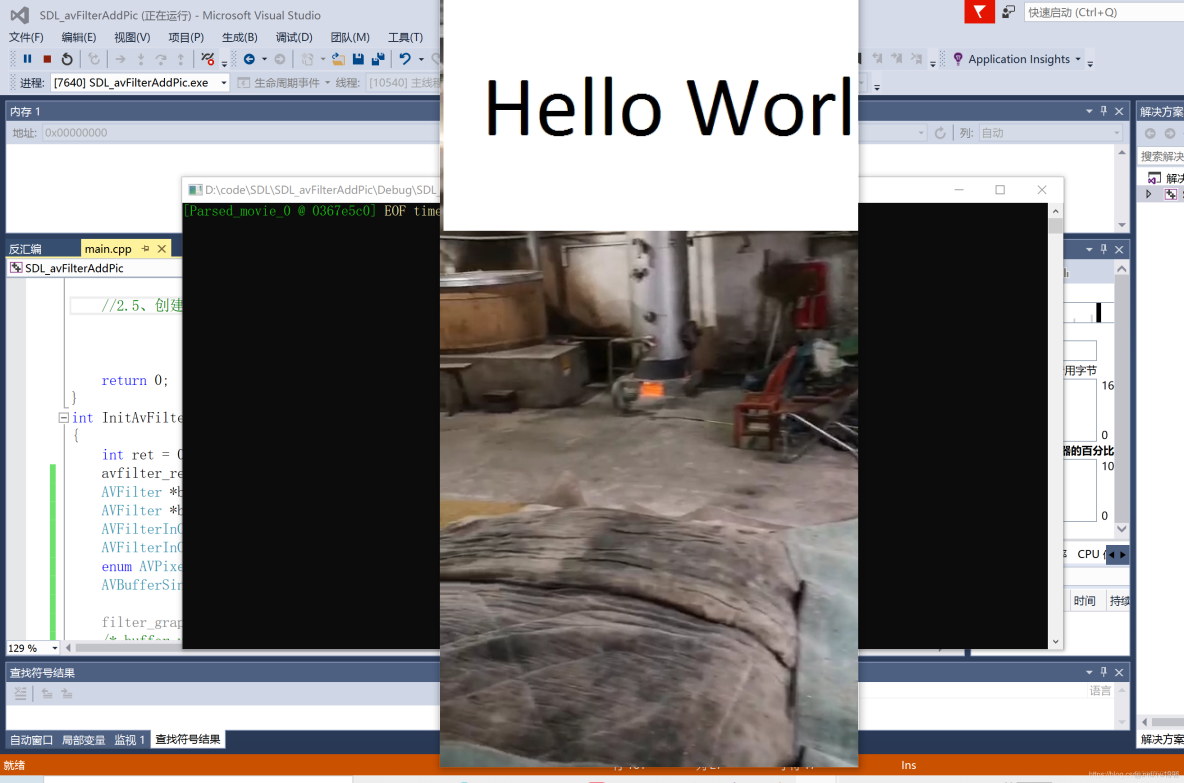Screen dimensions: 1184x783
Task: Switch to the 监视 1 tab
Action: point(129,739)
